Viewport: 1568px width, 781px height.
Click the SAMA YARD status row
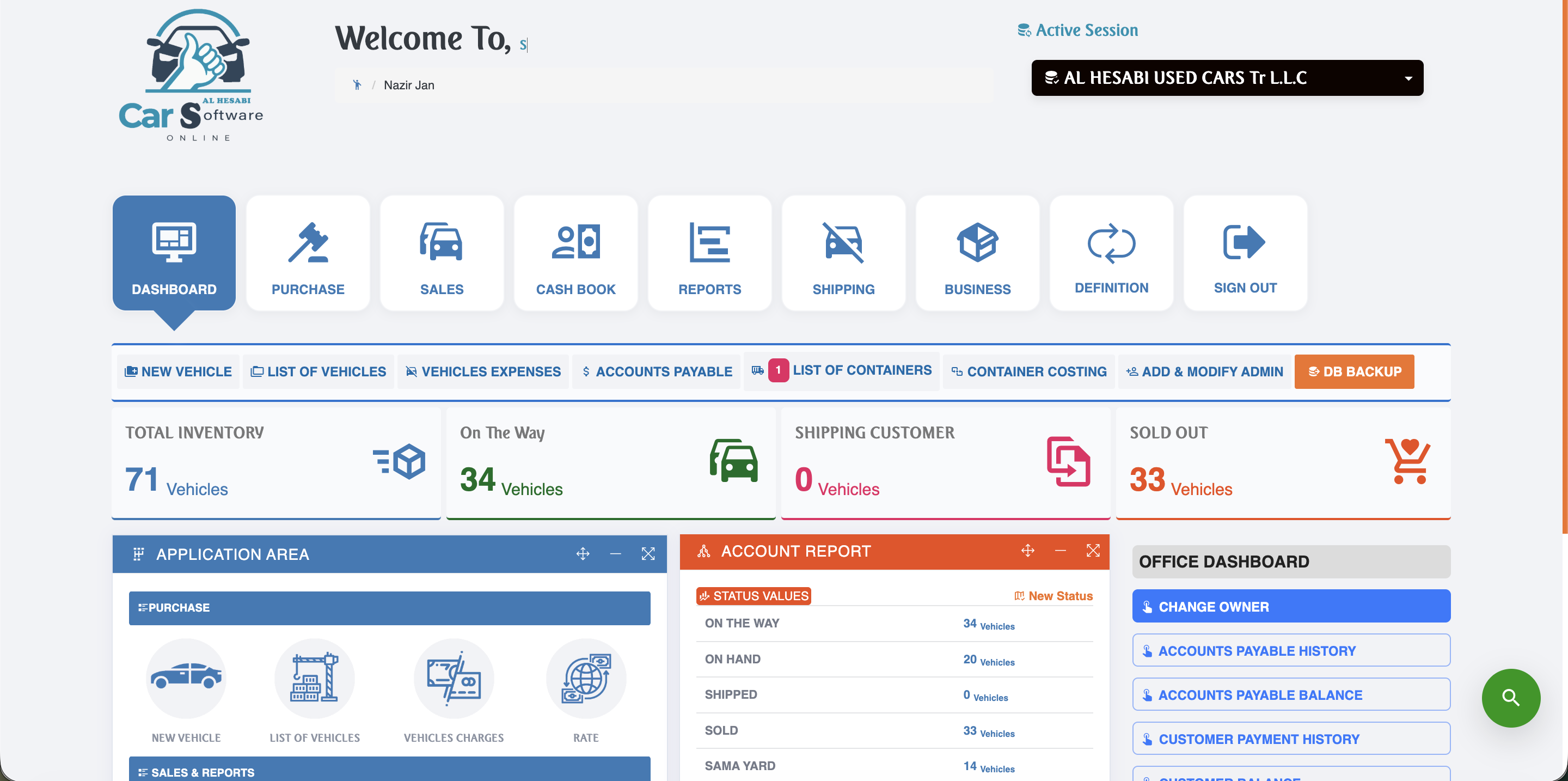[894, 766]
